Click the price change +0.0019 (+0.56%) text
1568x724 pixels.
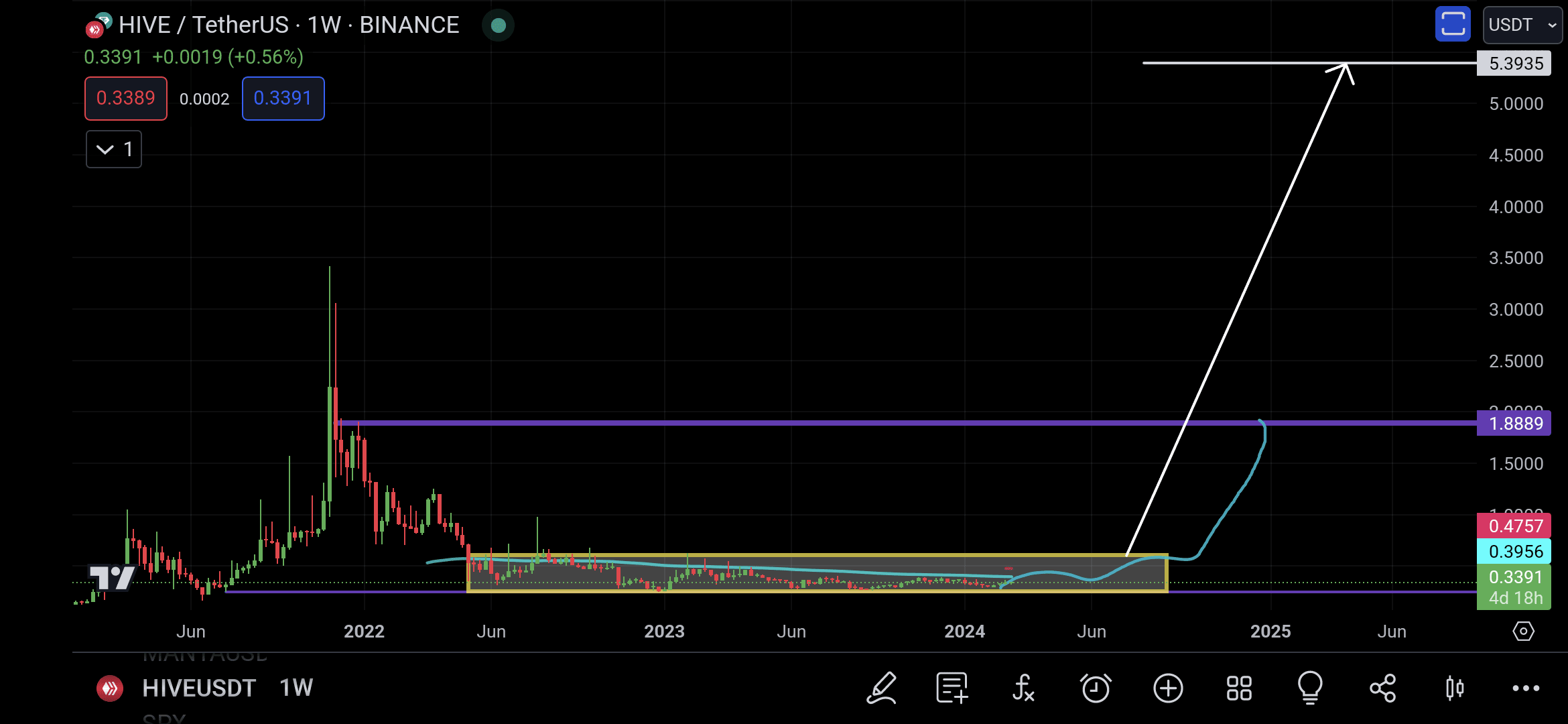228,57
